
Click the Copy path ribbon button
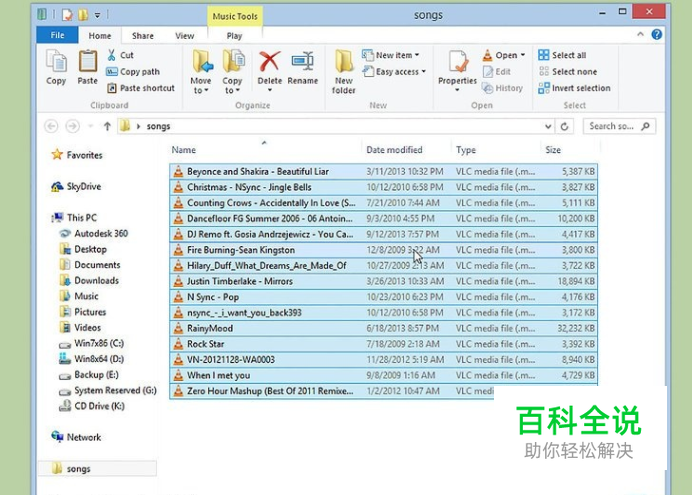click(133, 71)
